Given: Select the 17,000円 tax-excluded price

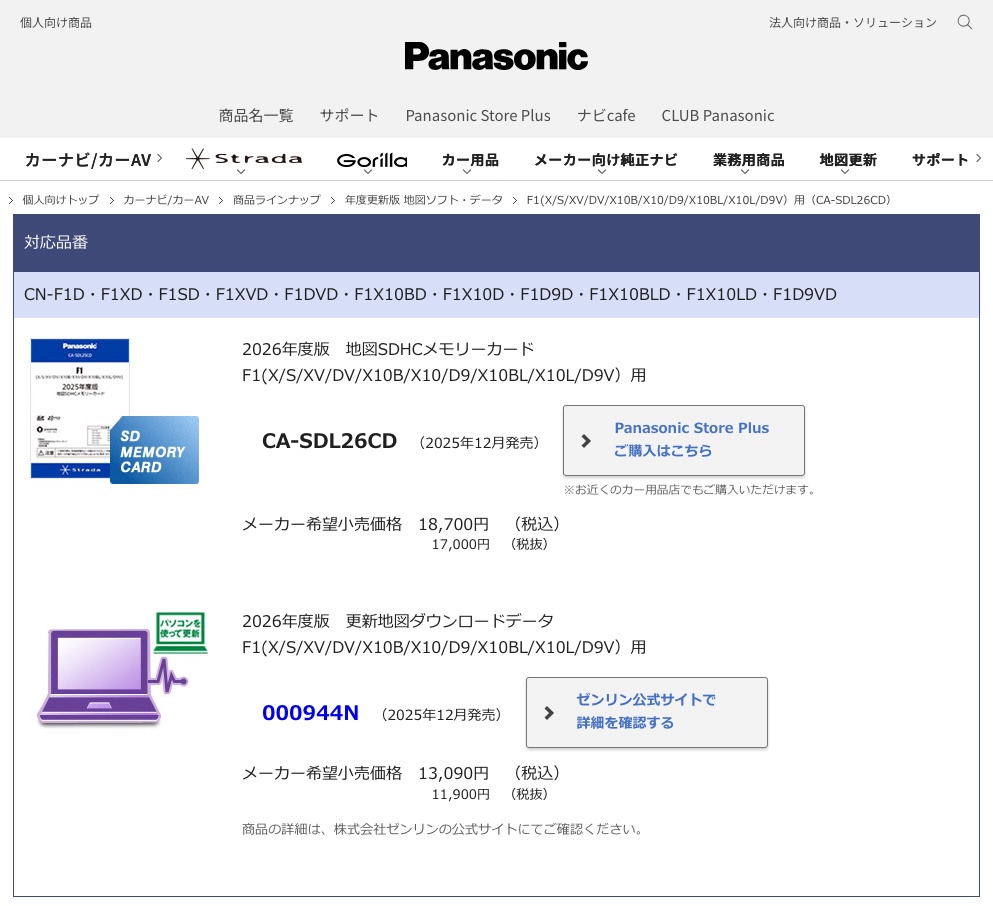Looking at the screenshot, I should click(x=460, y=544).
